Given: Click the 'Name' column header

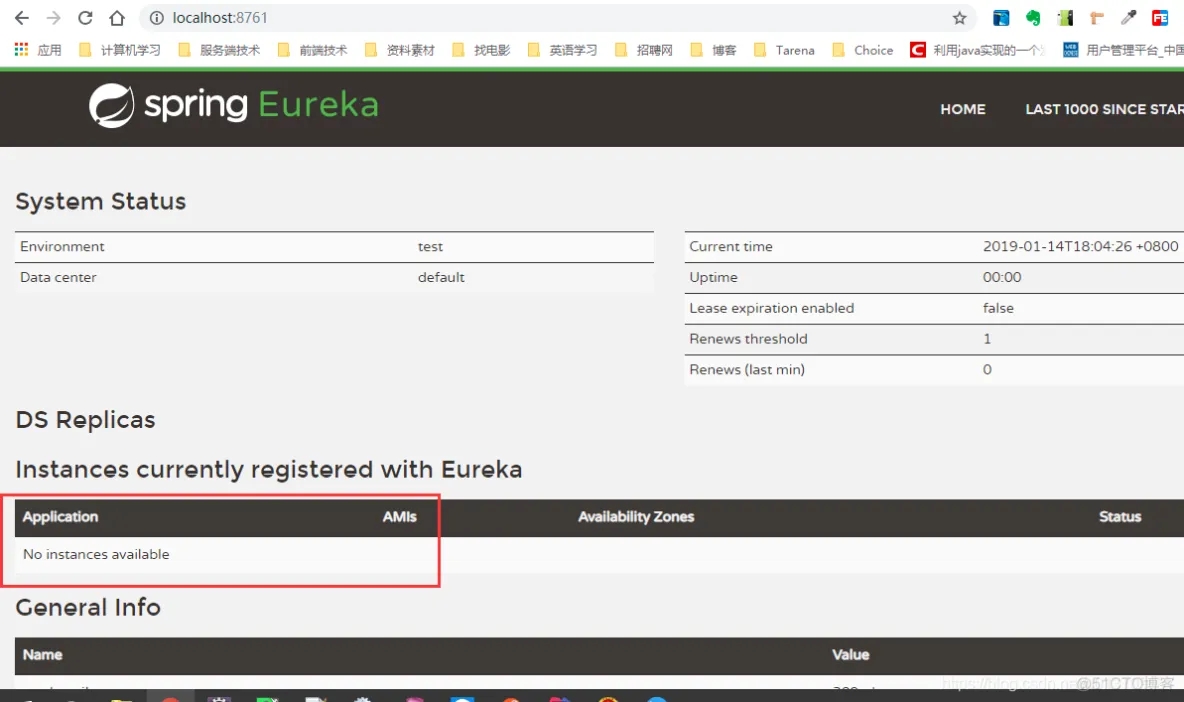Looking at the screenshot, I should 42,655.
